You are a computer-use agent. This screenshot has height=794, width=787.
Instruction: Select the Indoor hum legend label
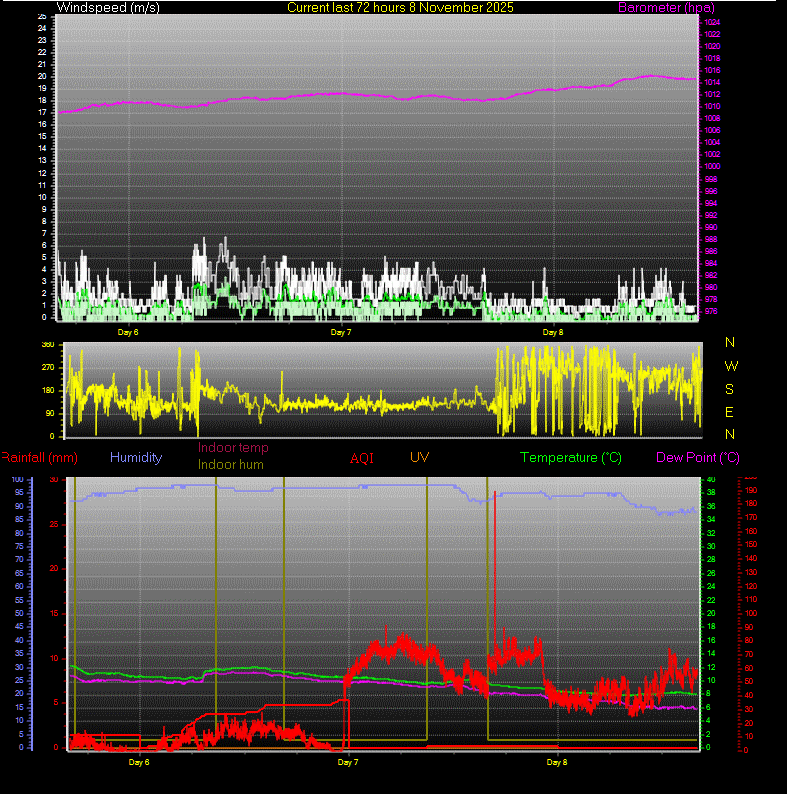(232, 464)
